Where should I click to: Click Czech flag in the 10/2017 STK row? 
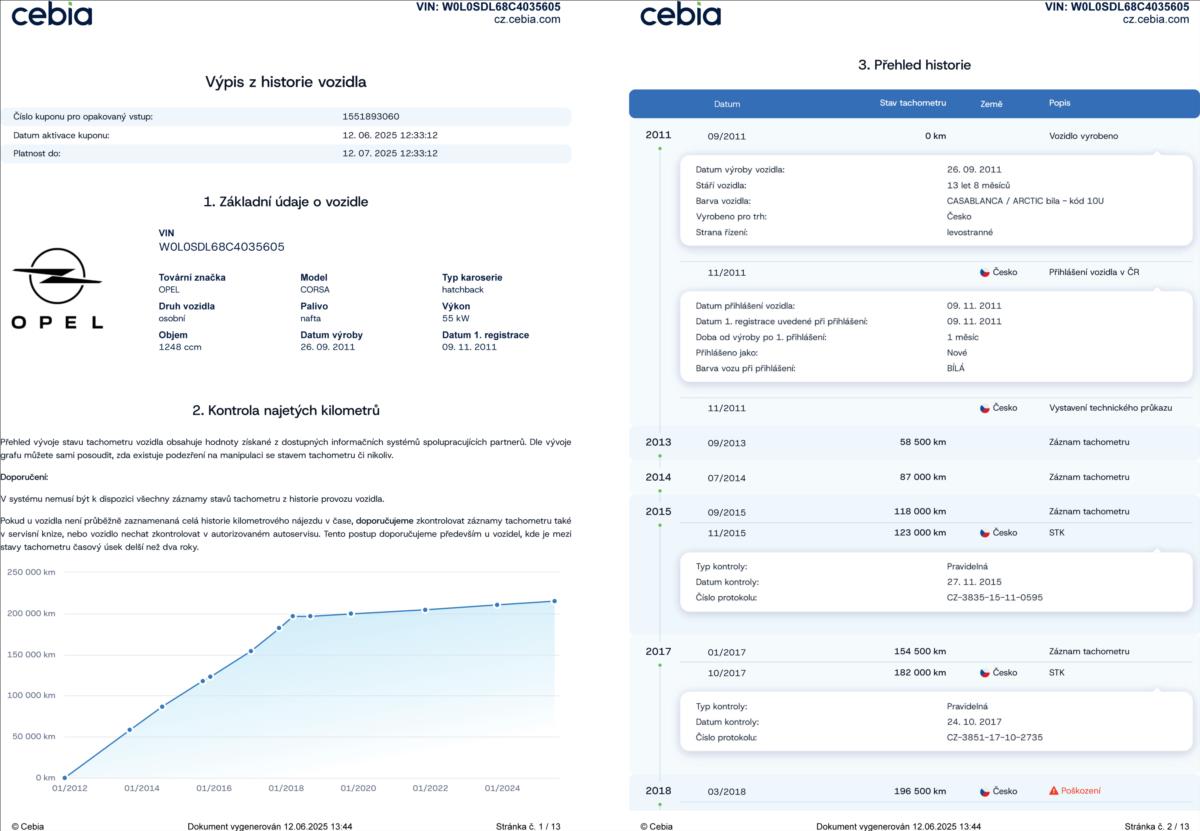(x=984, y=673)
